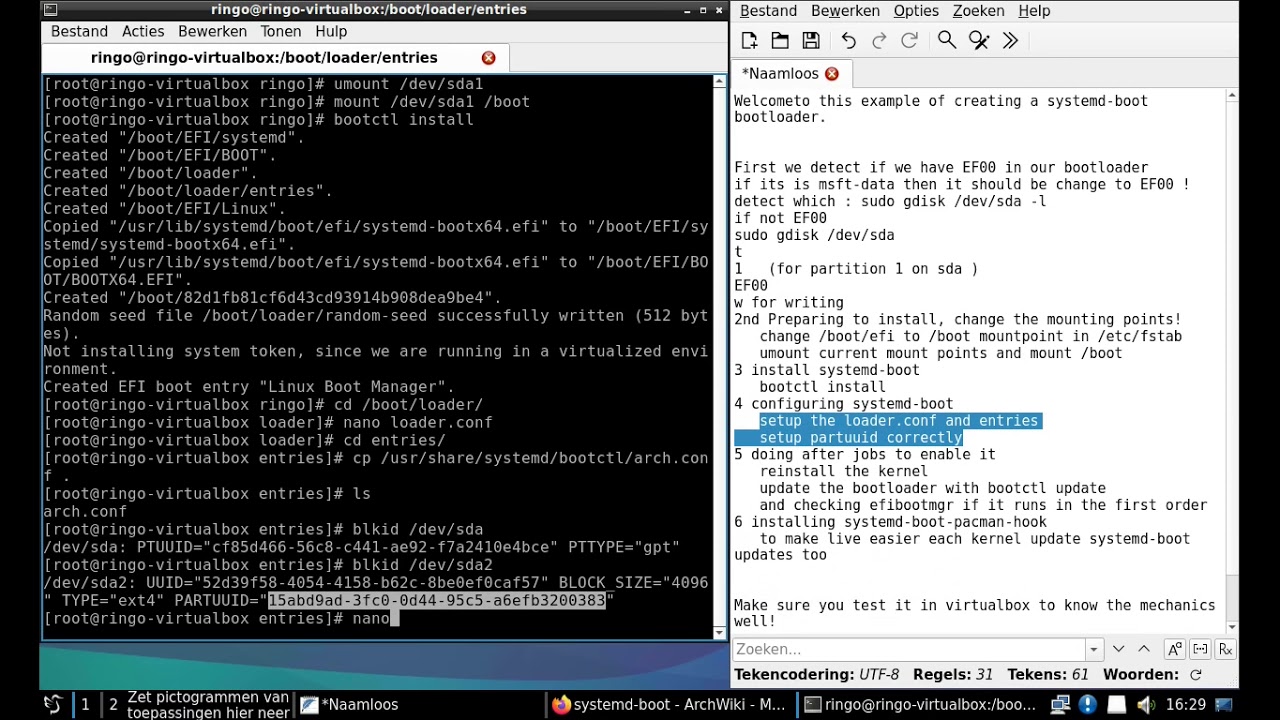Toggle match case in the search bar

pyautogui.click(x=1174, y=649)
